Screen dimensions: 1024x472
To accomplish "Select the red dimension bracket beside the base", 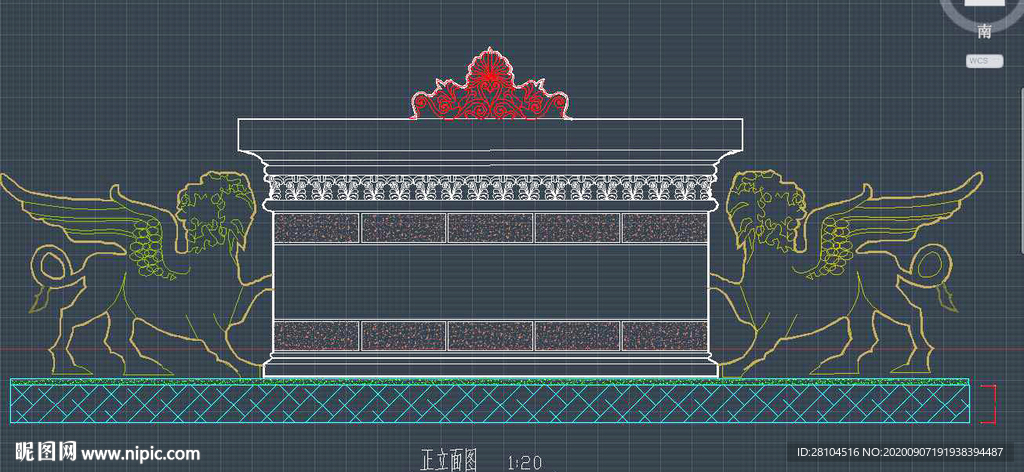I will 989,404.
